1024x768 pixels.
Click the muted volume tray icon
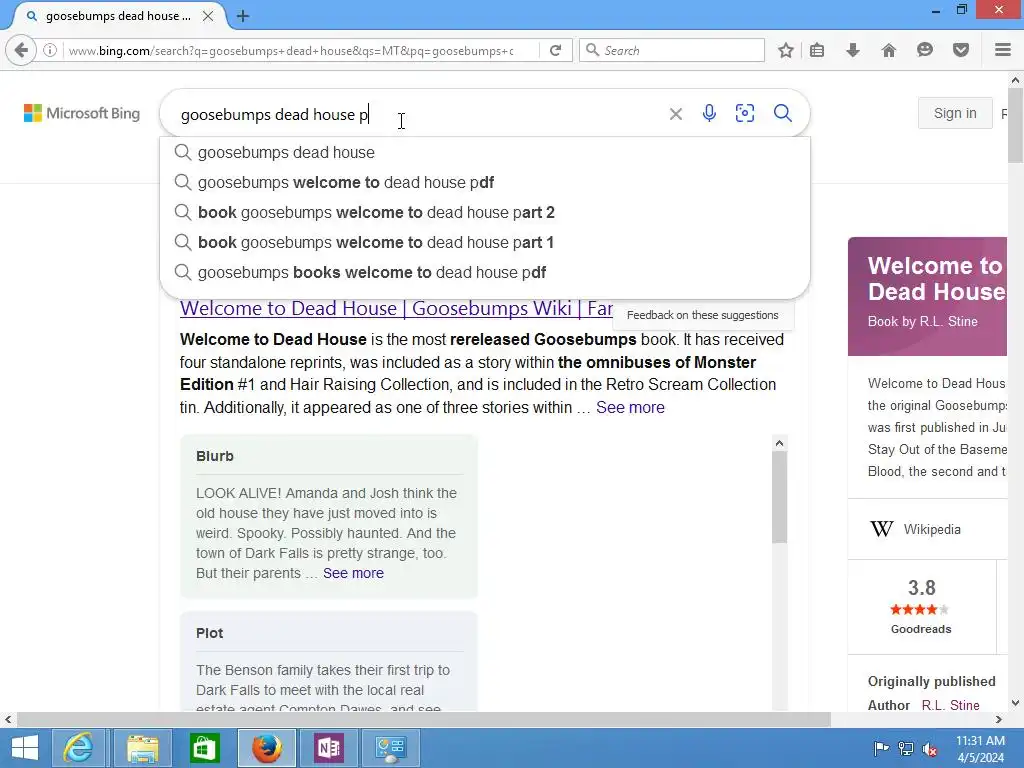[930, 749]
